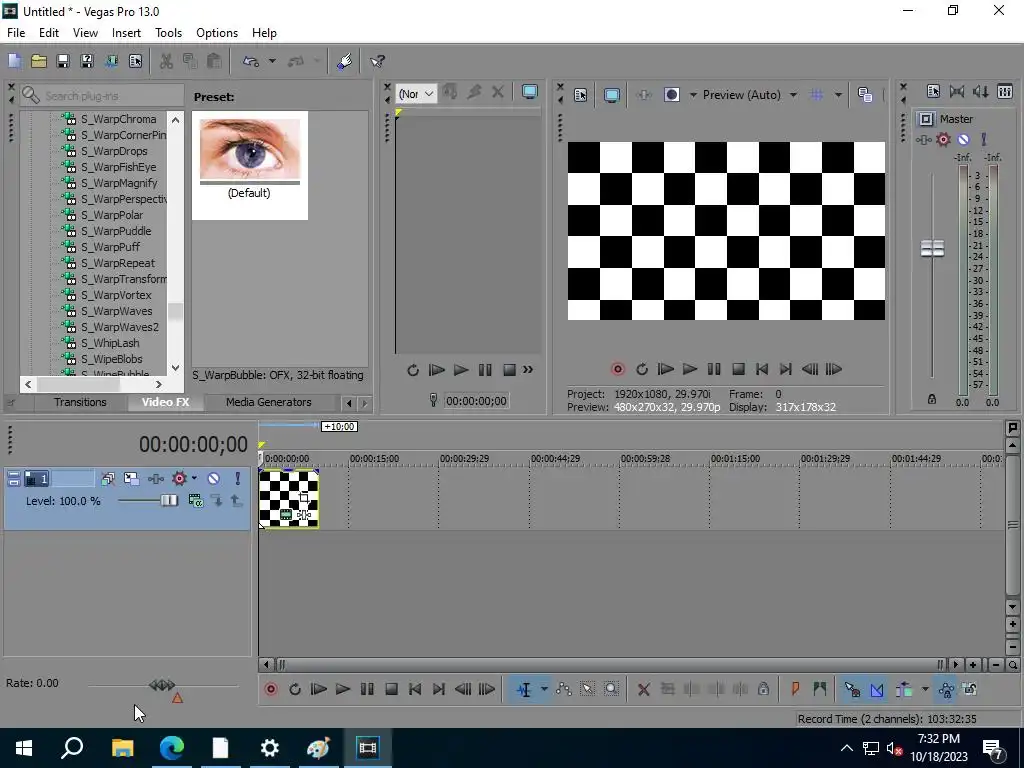The height and width of the screenshot is (768, 1024).
Task: Click the trimmer timecode field
Action: pyautogui.click(x=476, y=401)
